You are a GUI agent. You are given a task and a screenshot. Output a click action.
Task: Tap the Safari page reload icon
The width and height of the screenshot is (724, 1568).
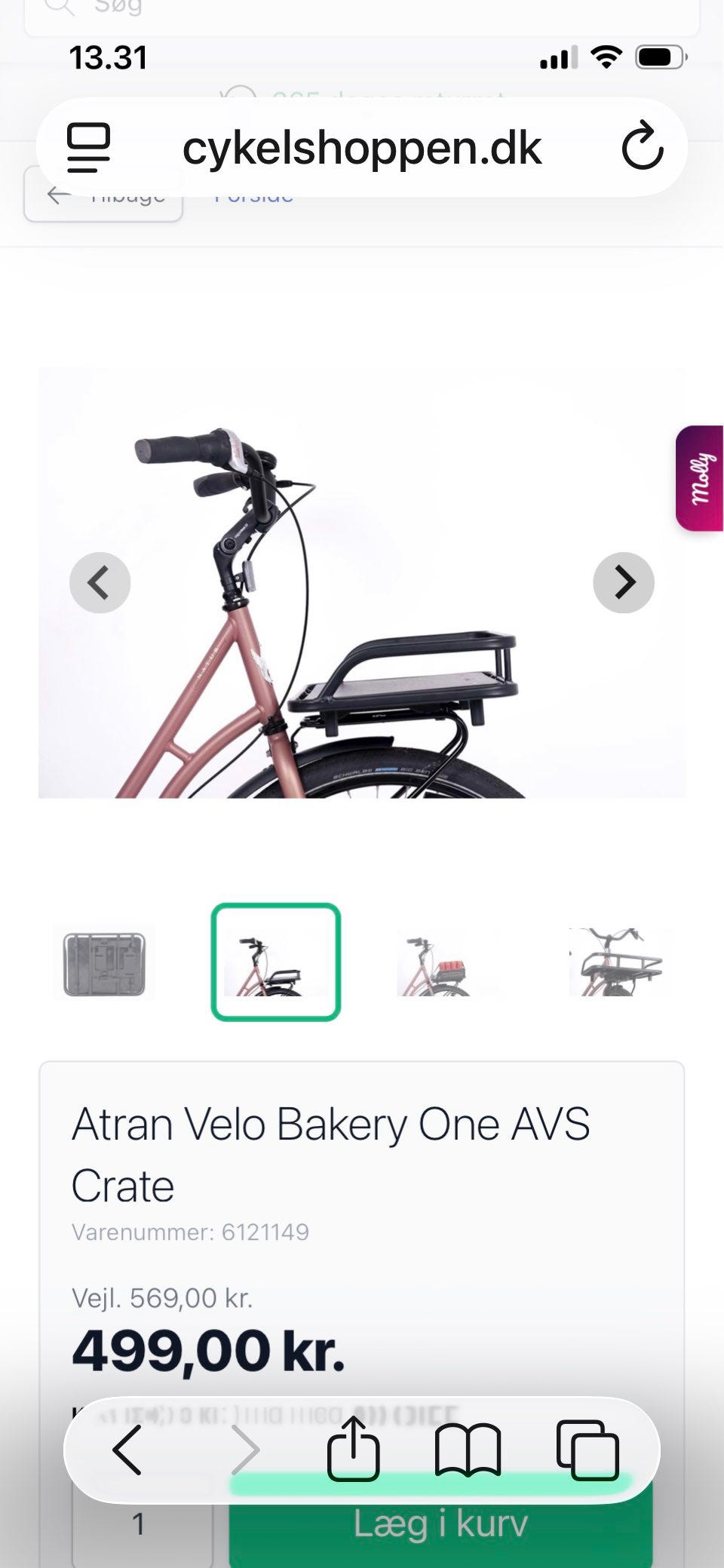pos(642,146)
